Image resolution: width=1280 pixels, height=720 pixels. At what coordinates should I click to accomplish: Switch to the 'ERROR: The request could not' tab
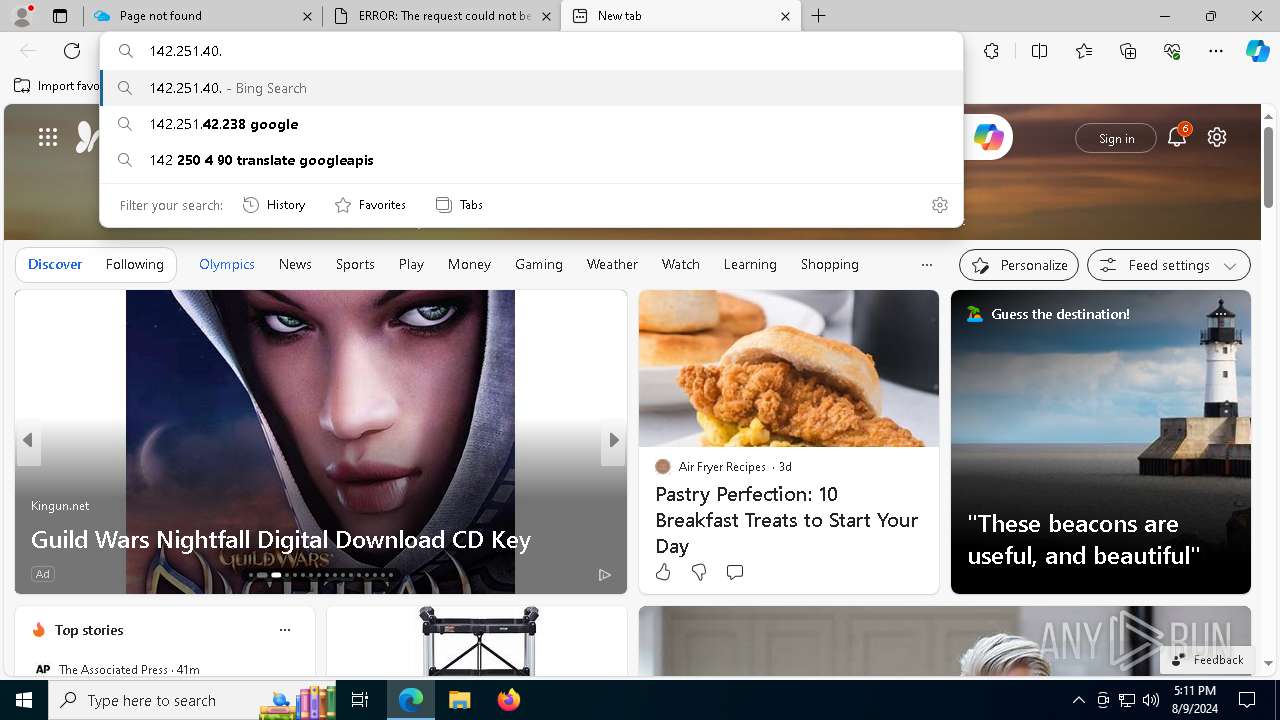tap(442, 16)
